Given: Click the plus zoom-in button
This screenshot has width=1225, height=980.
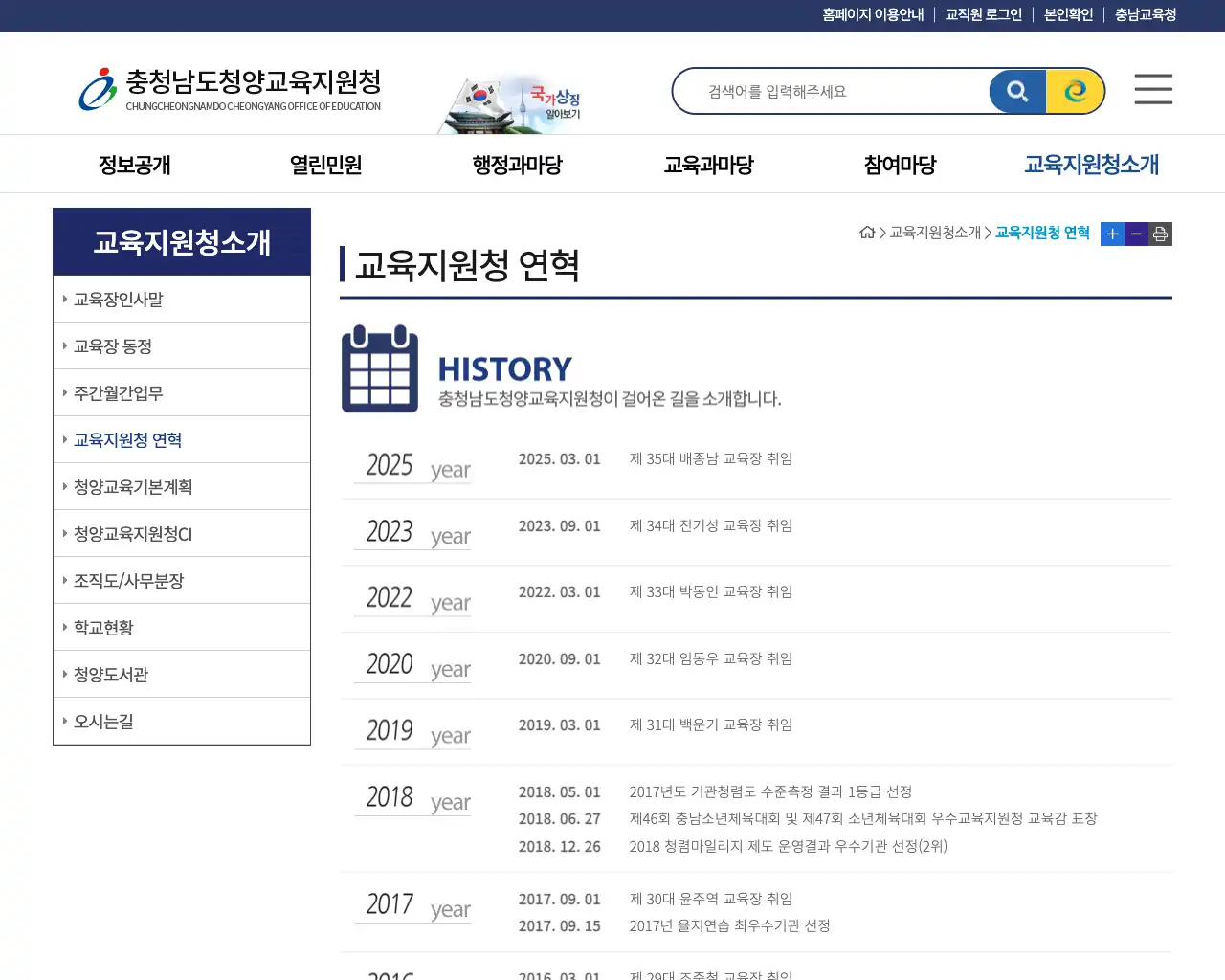Looking at the screenshot, I should coord(1112,234).
